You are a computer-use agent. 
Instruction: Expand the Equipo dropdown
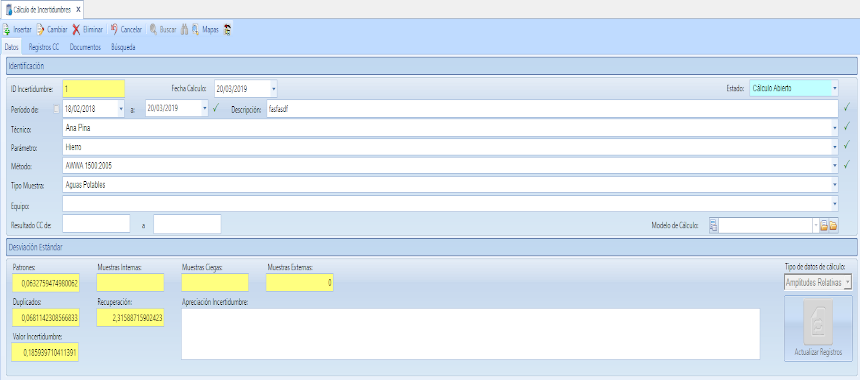pyautogui.click(x=835, y=203)
